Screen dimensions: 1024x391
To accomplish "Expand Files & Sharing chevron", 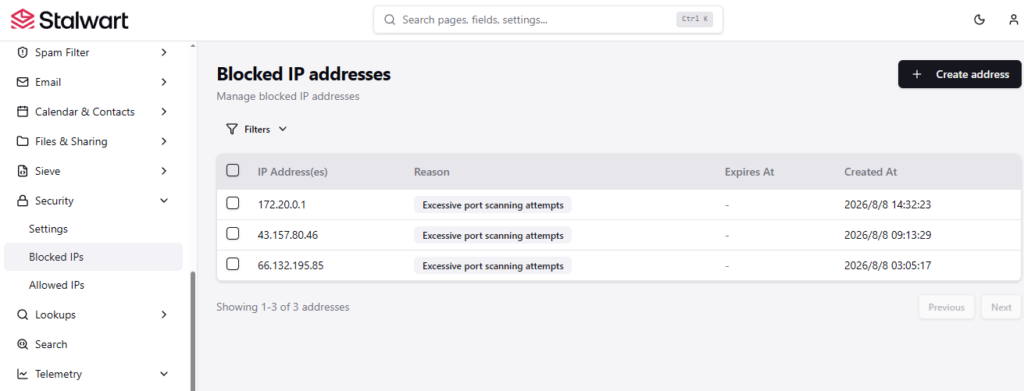I will coord(164,142).
